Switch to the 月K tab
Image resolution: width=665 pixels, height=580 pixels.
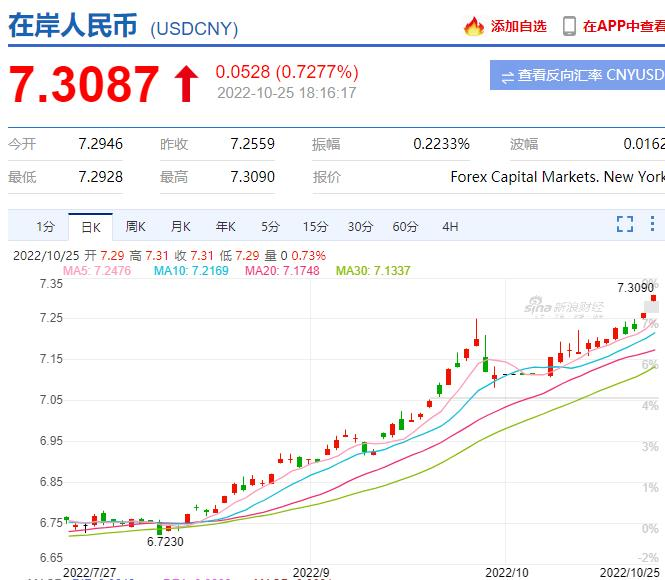180,227
